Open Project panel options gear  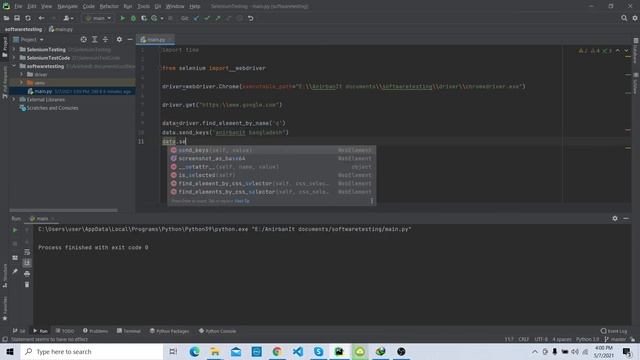pos(119,39)
